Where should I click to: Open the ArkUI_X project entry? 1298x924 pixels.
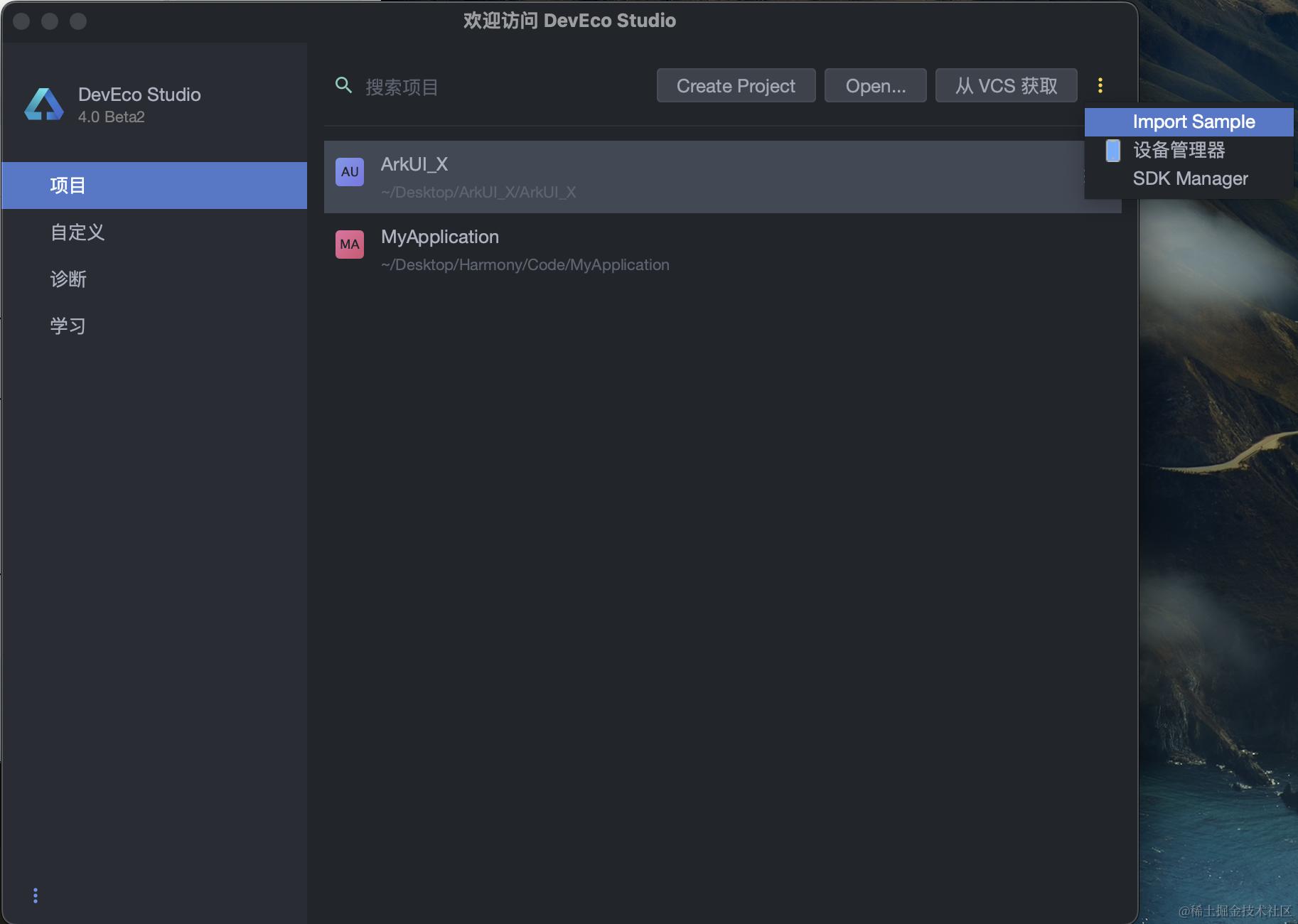coord(723,177)
